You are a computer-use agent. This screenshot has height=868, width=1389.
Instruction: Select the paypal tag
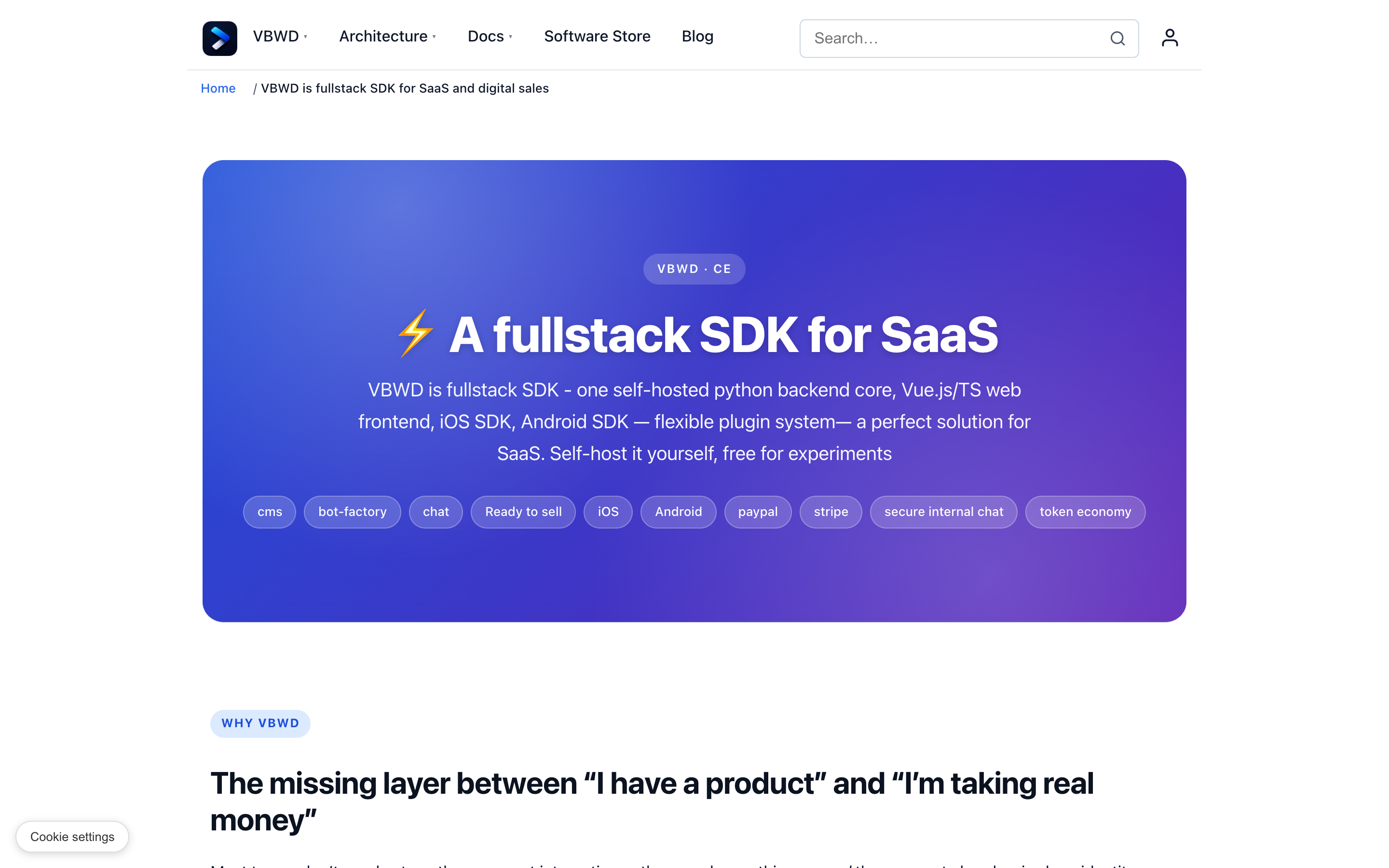coord(758,512)
